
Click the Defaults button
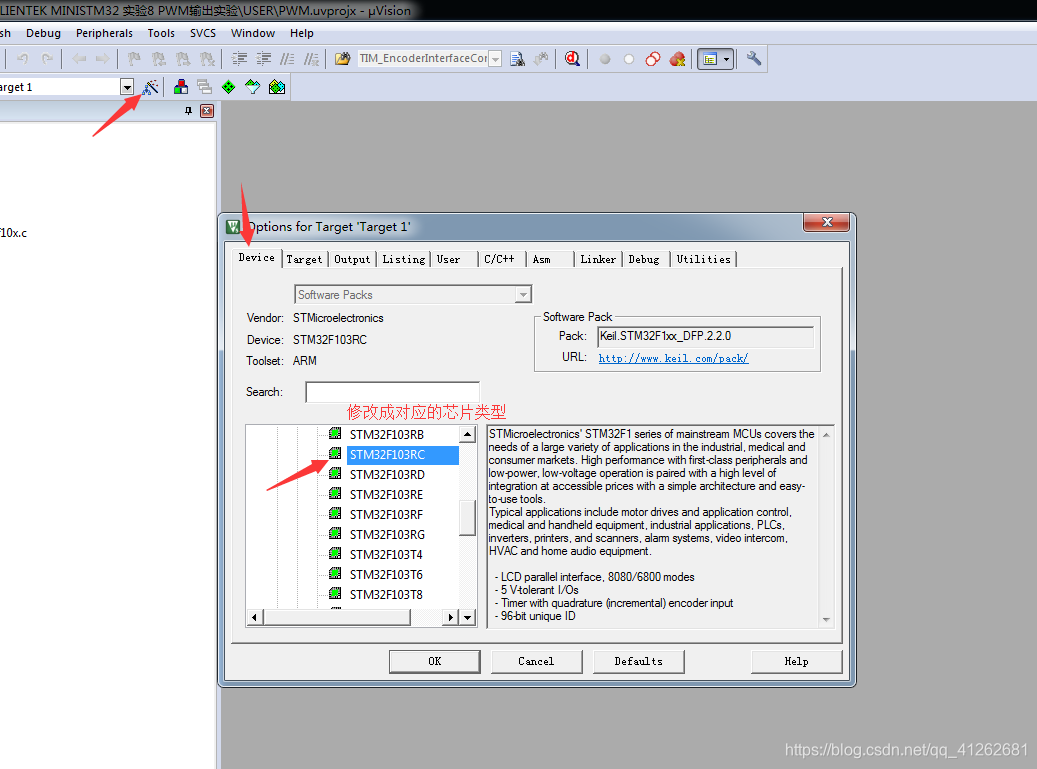click(x=638, y=661)
